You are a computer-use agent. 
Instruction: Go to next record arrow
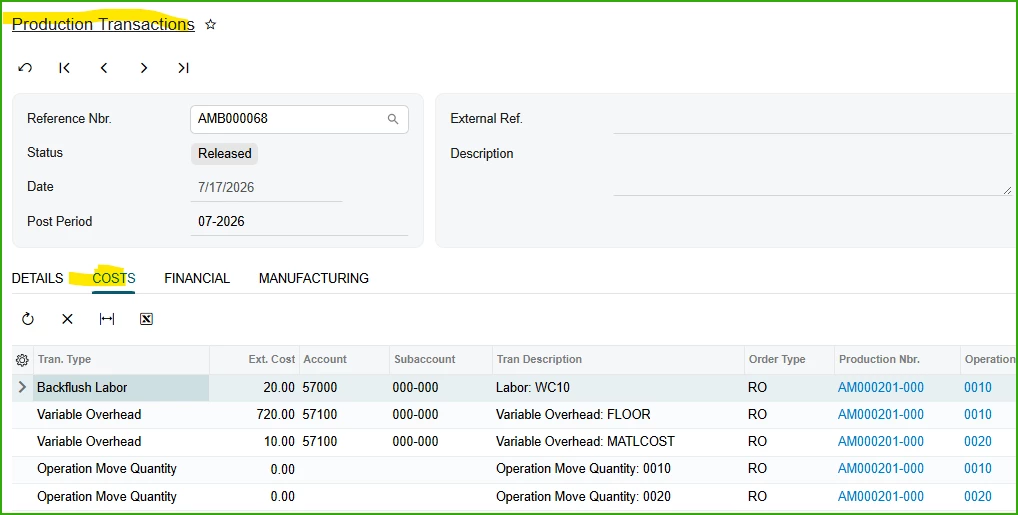click(143, 68)
